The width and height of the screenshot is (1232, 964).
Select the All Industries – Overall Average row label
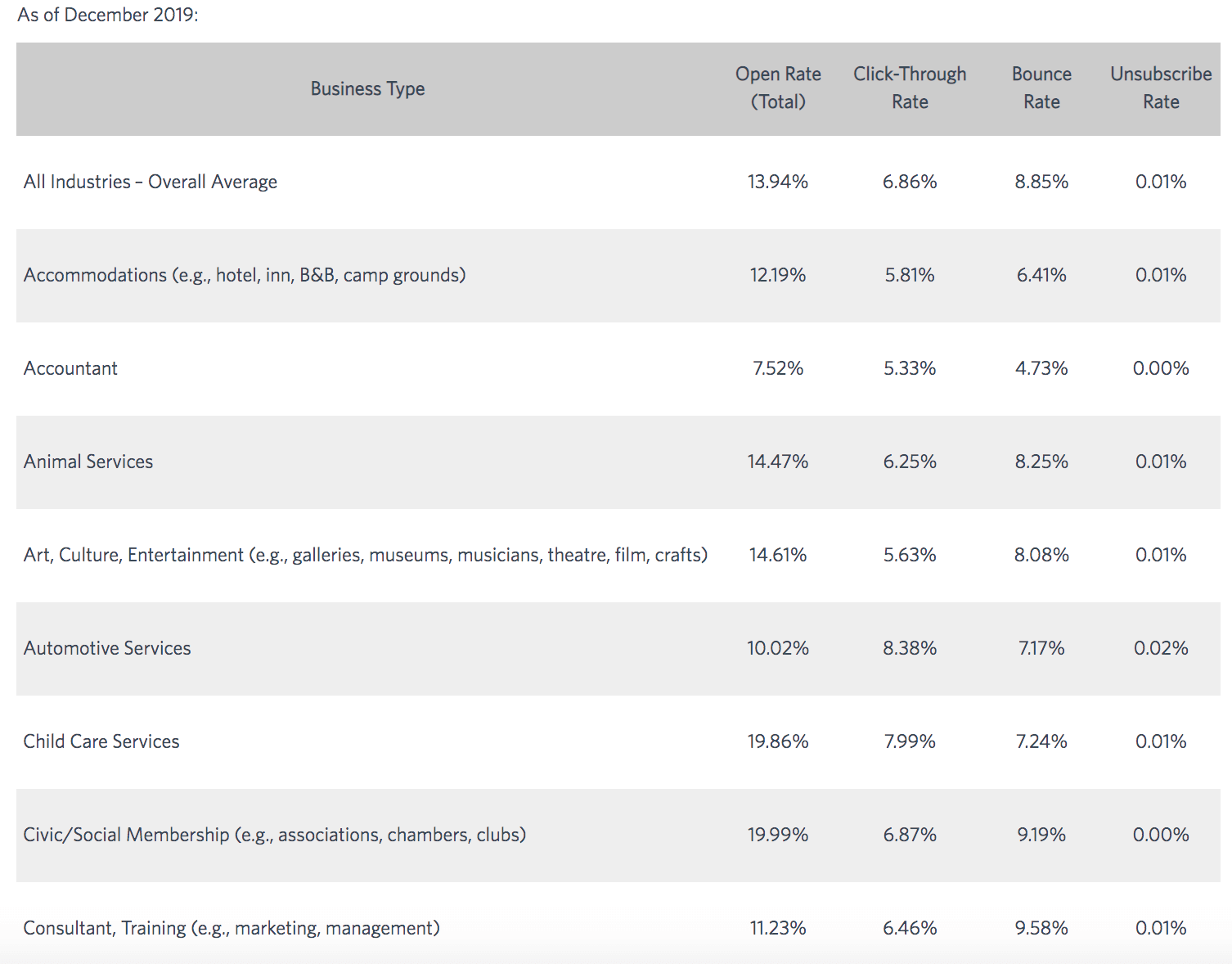151,182
